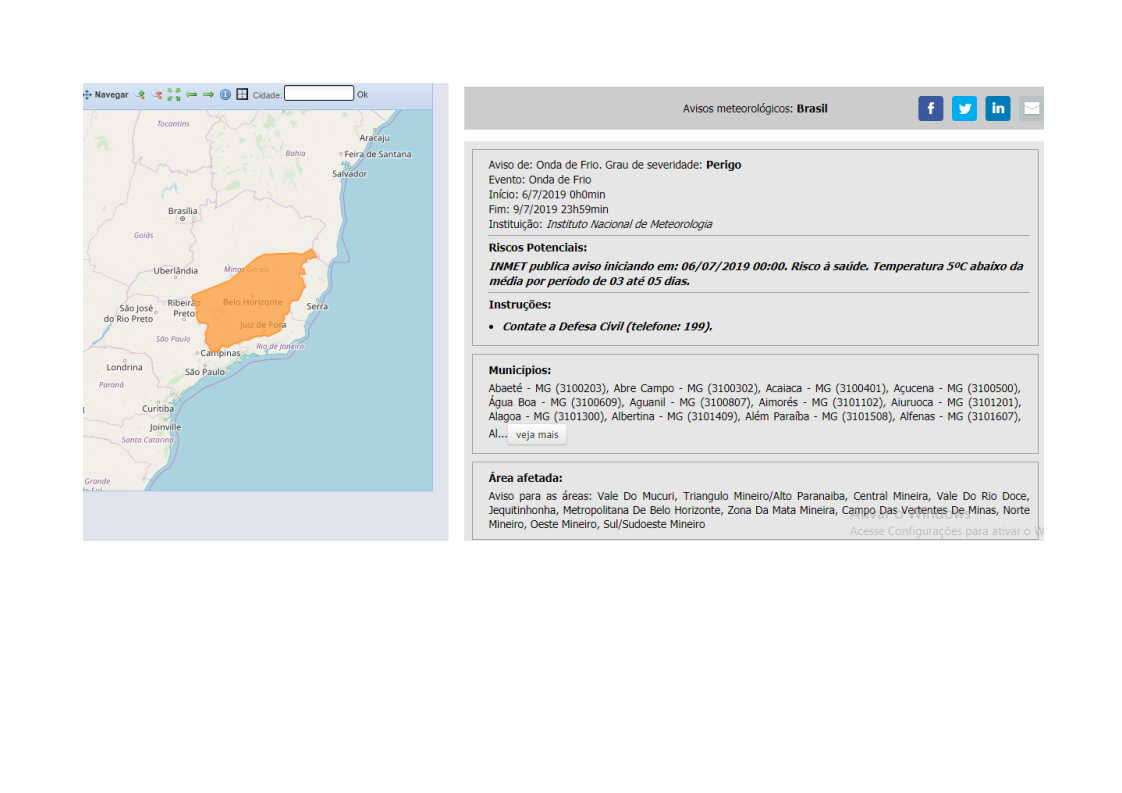This screenshot has height=793, width=1122.
Task: Click São Paulo city label on map
Action: [x=205, y=372]
